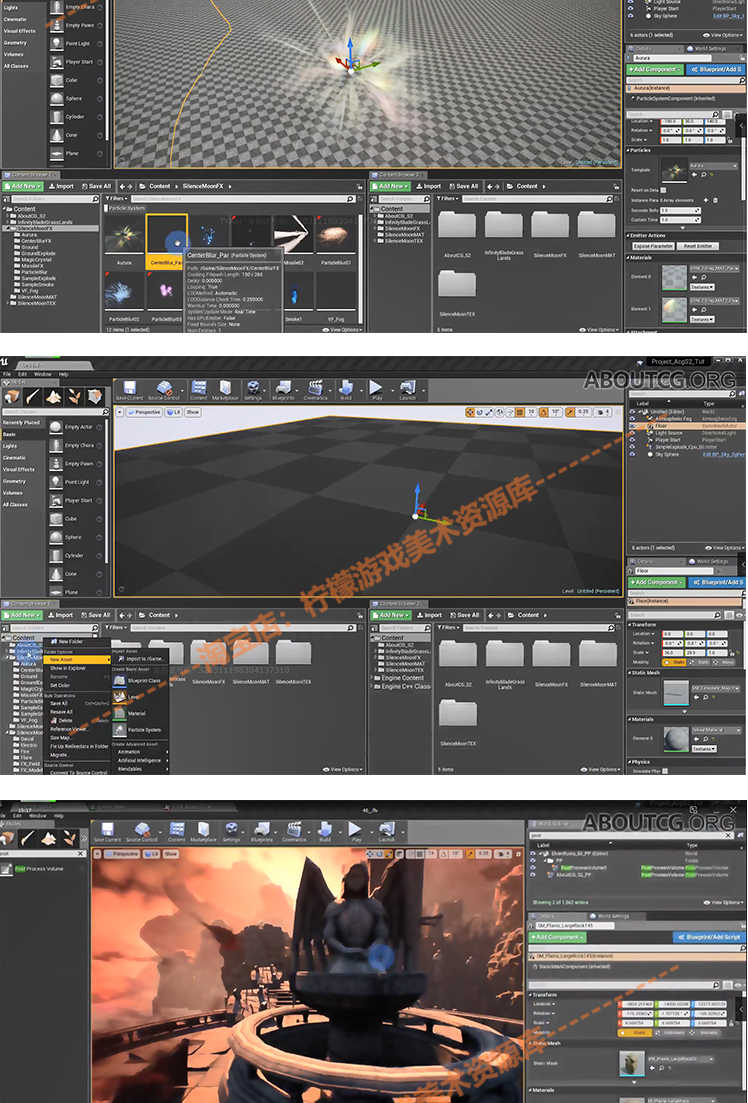The height and width of the screenshot is (1103, 748).
Task: Open Blueprints in the middle editor toolbar
Action: [284, 391]
